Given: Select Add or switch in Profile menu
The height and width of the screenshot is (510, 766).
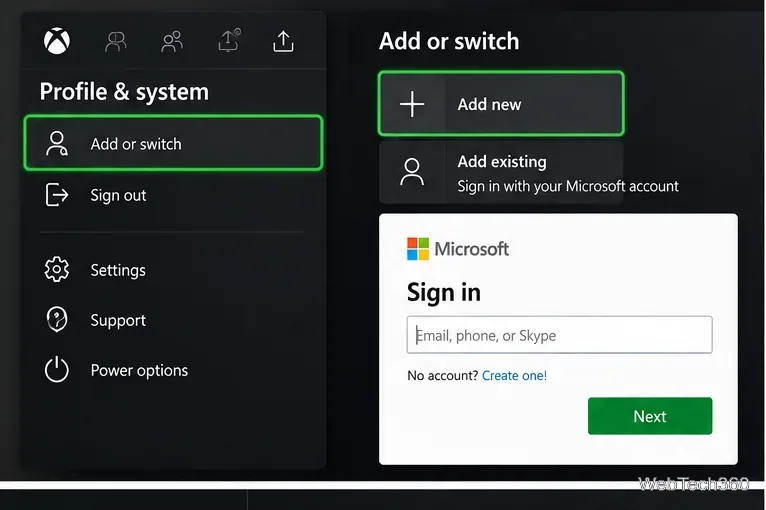Looking at the screenshot, I should pos(173,143).
